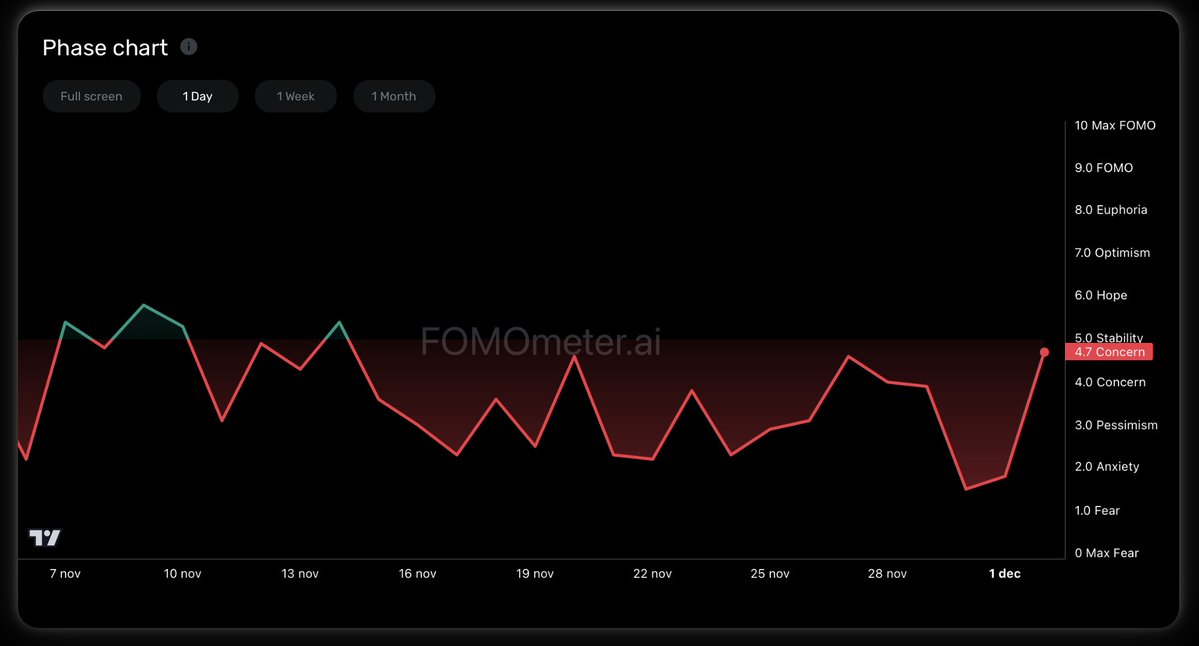Select the 1 Day timeframe
The height and width of the screenshot is (646, 1199).
[197, 95]
